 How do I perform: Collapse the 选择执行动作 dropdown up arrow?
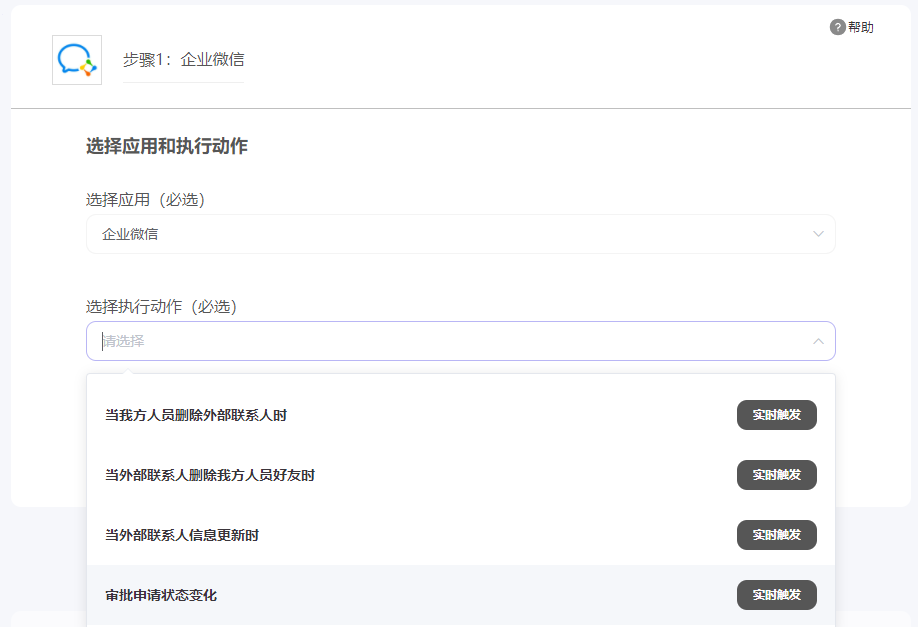click(x=818, y=341)
